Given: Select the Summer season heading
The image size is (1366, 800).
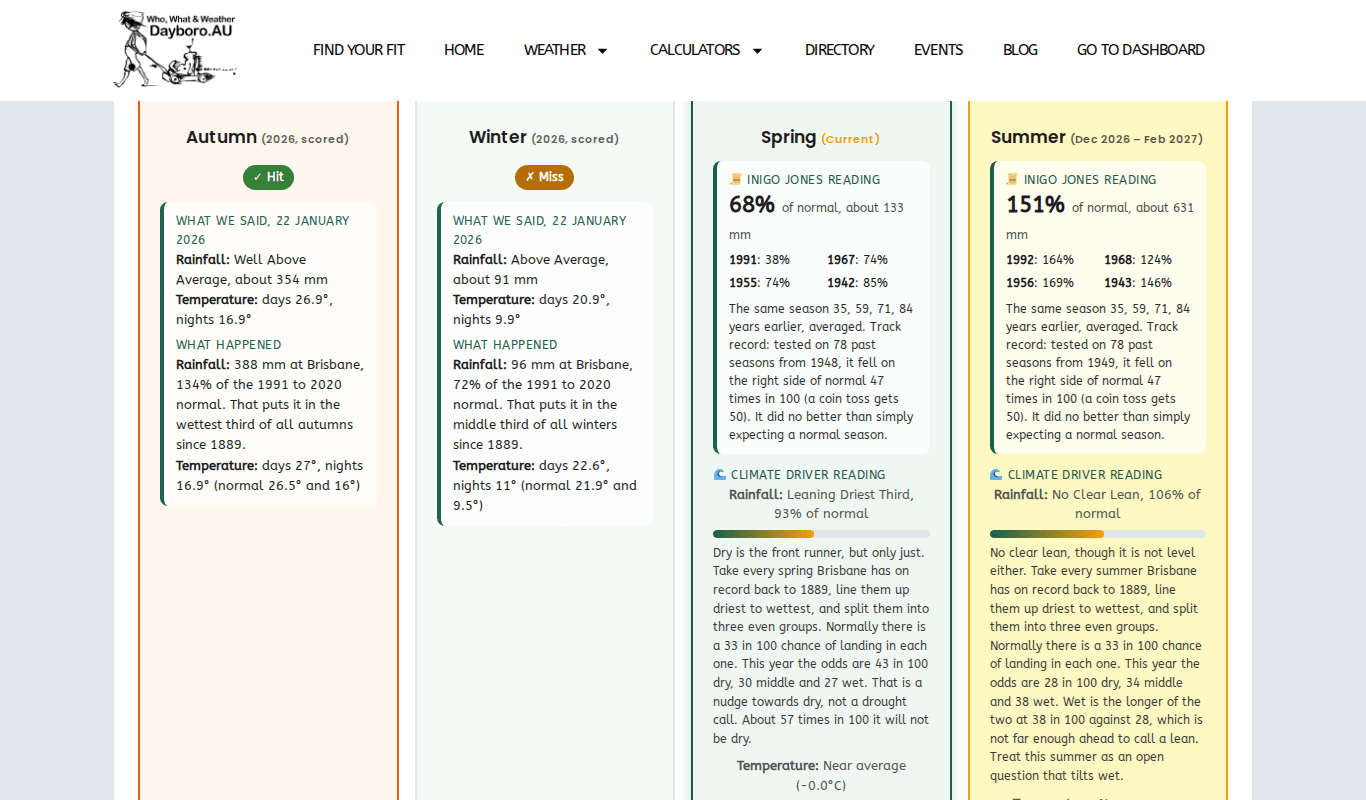Looking at the screenshot, I should (1097, 138).
